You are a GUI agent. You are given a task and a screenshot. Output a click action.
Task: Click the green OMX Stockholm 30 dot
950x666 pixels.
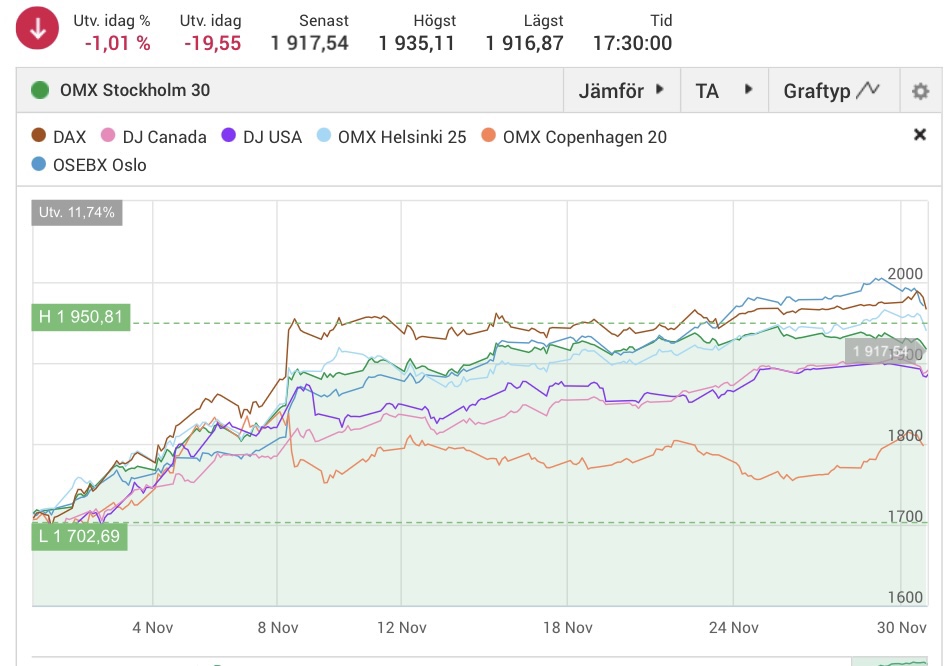(40, 91)
